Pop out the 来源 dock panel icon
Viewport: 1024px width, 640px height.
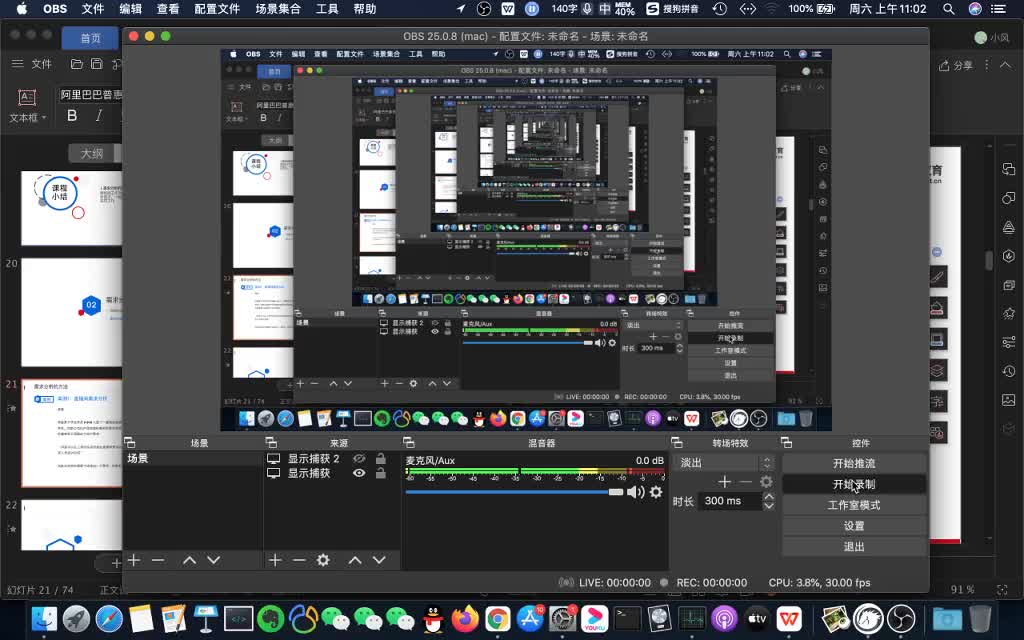(271, 443)
